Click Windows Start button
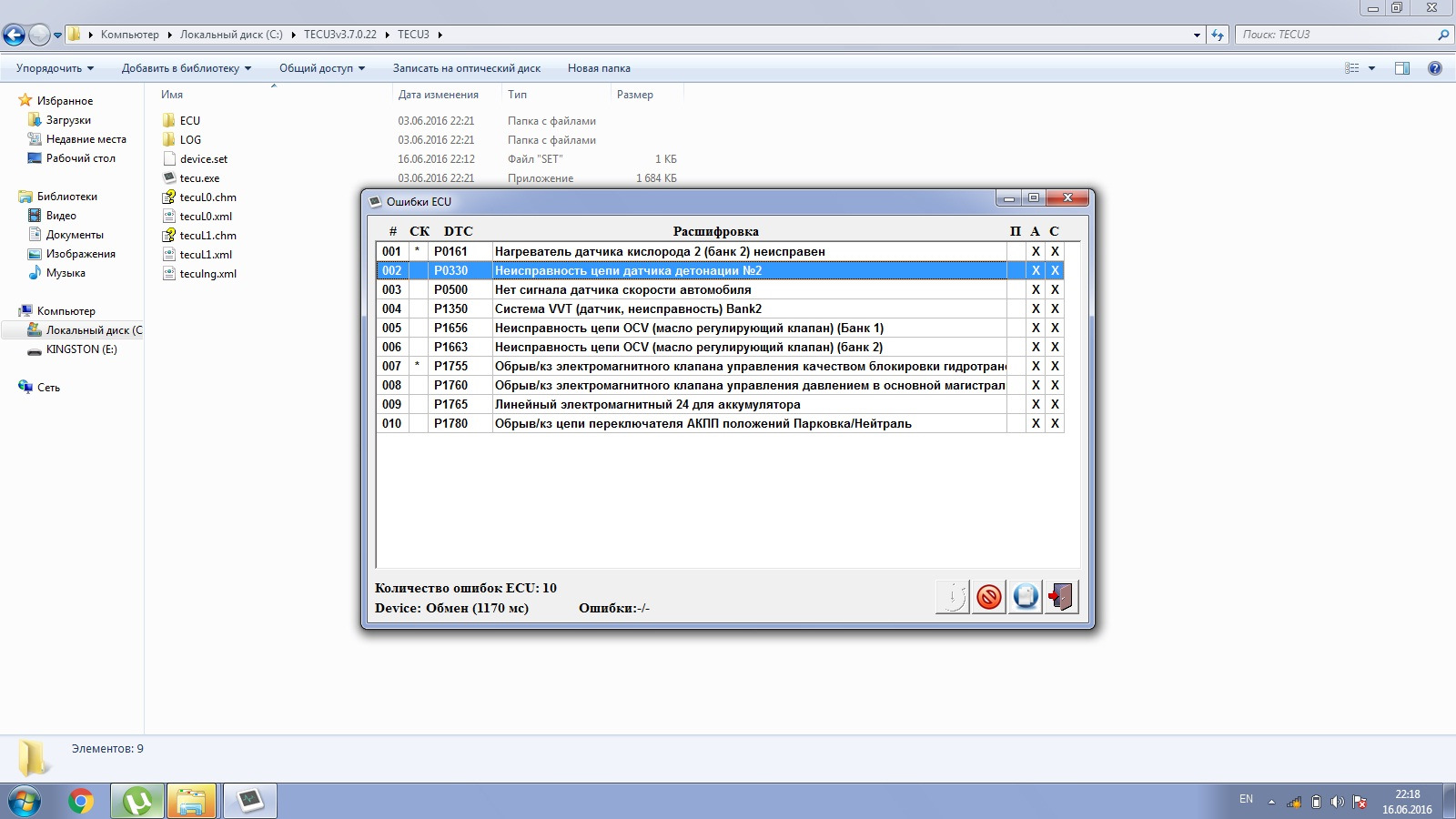The height and width of the screenshot is (819, 1456). click(24, 802)
